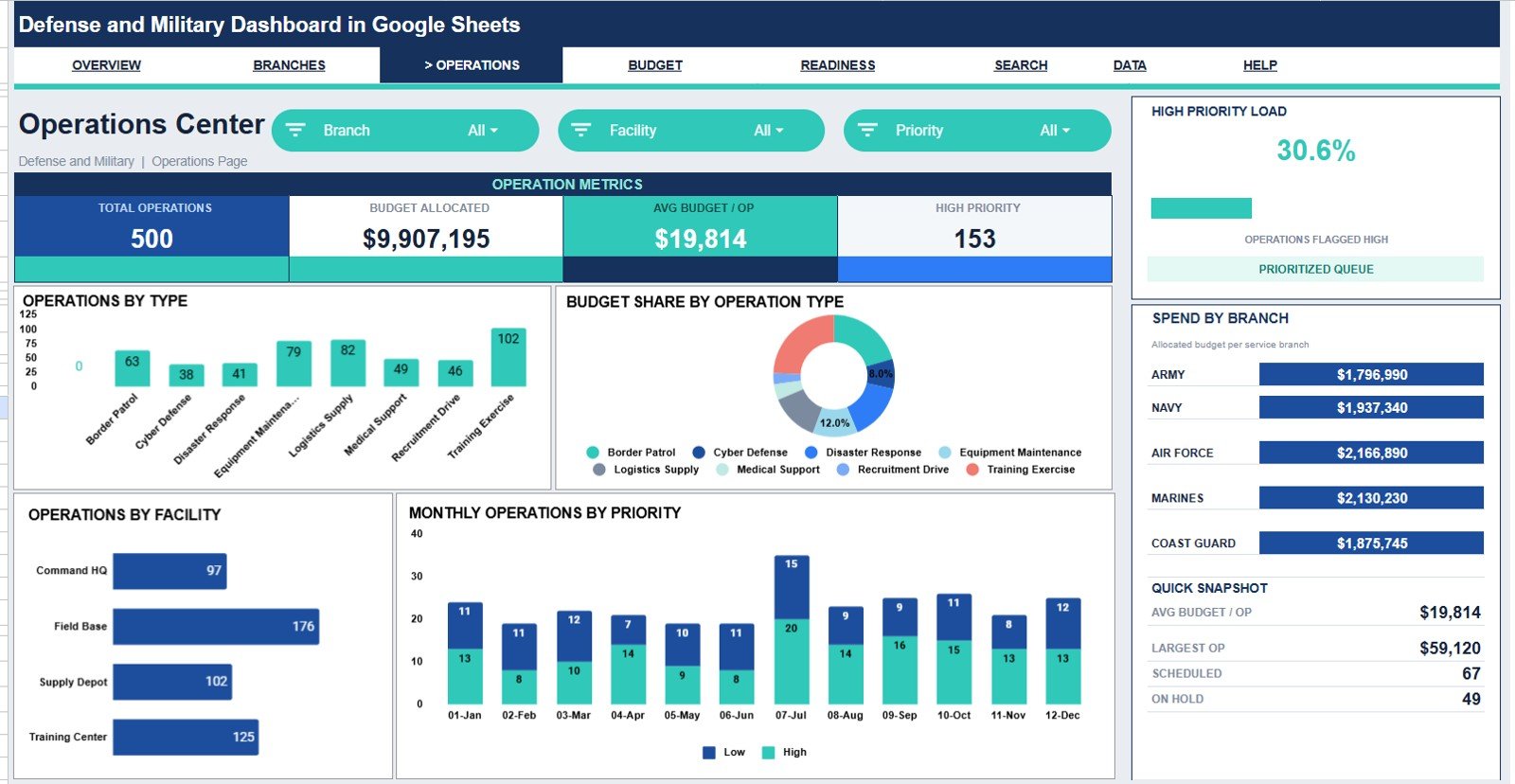Click the 07-Jul bar in monthly chart

tap(792, 630)
